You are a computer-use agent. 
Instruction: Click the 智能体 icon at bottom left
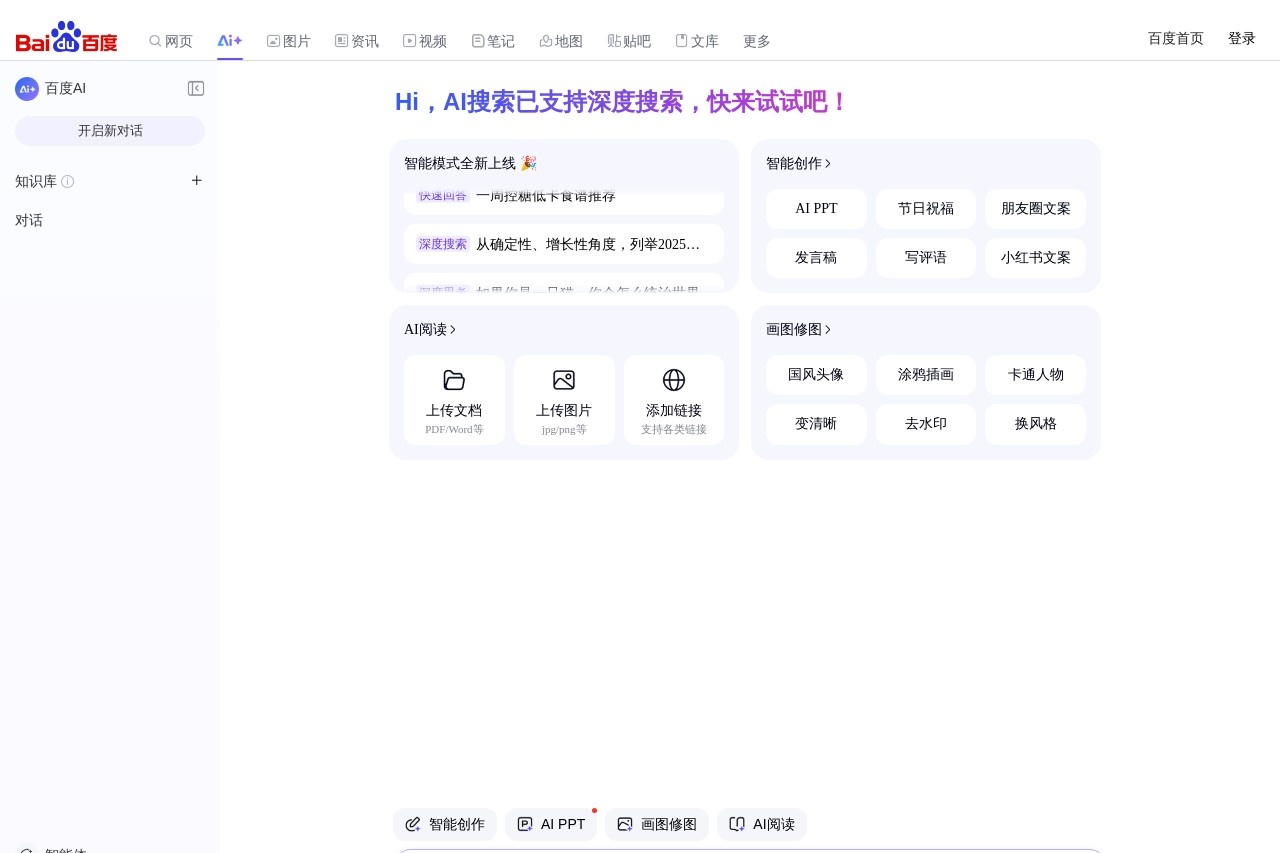pyautogui.click(x=28, y=849)
